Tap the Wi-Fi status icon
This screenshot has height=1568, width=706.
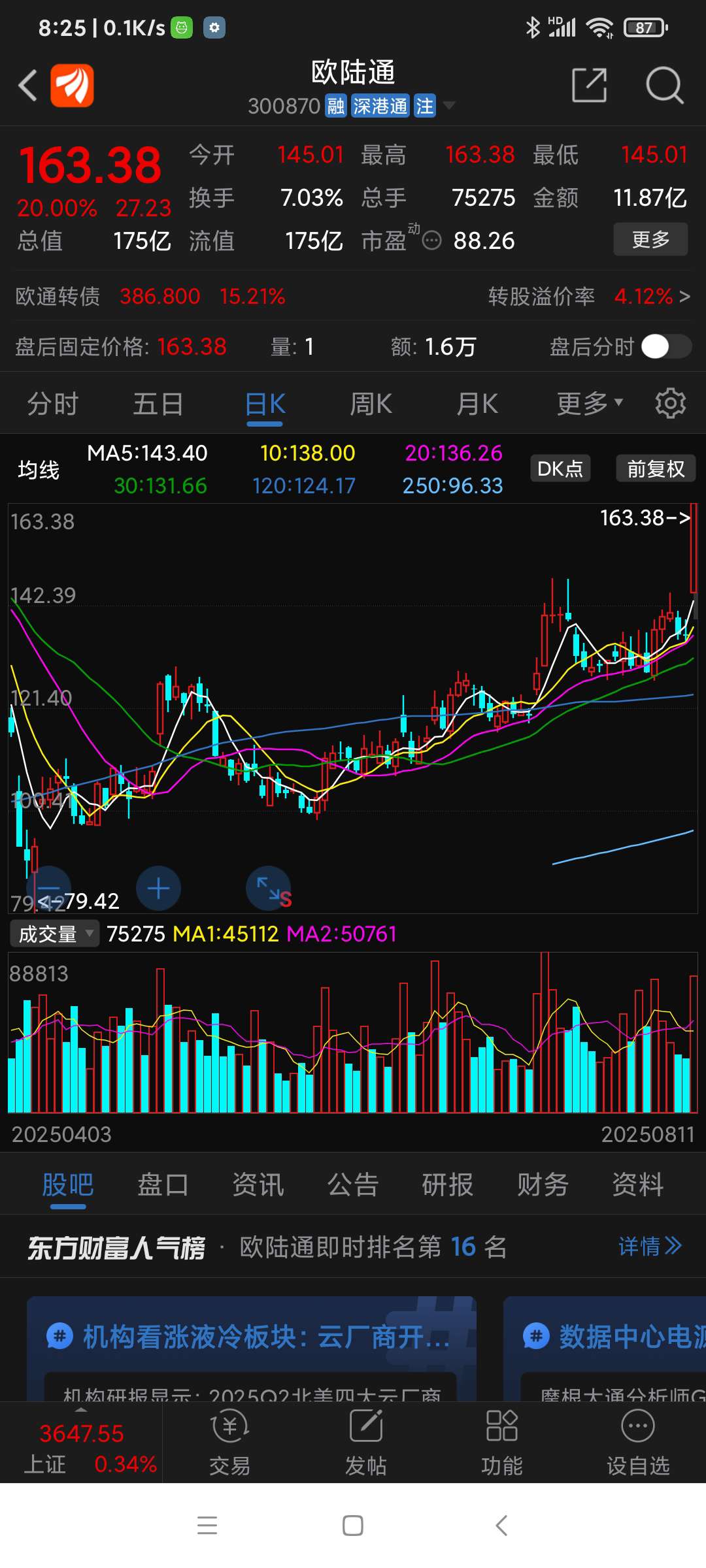pos(599,27)
